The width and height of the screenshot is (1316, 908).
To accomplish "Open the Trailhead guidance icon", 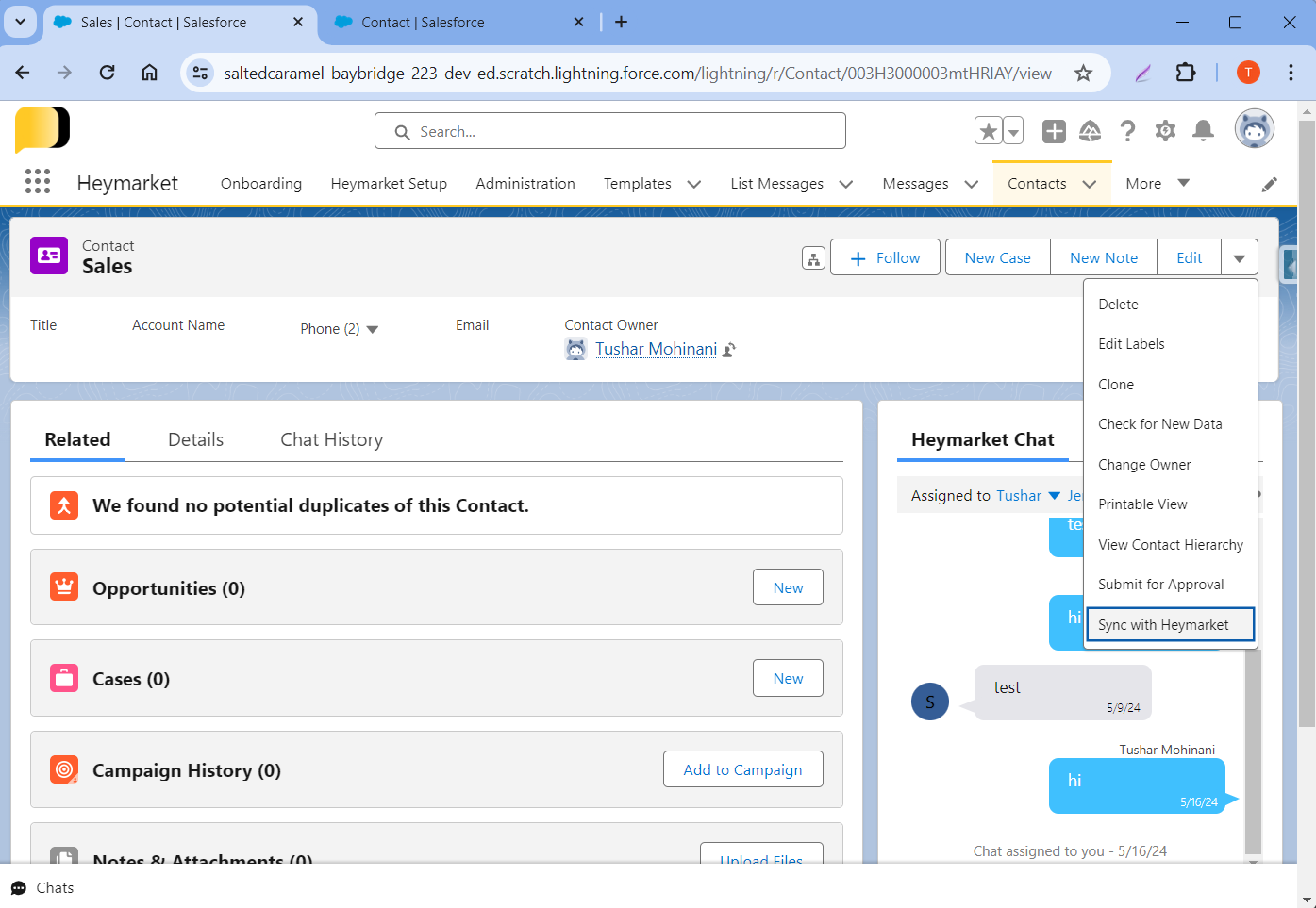I will [1091, 131].
